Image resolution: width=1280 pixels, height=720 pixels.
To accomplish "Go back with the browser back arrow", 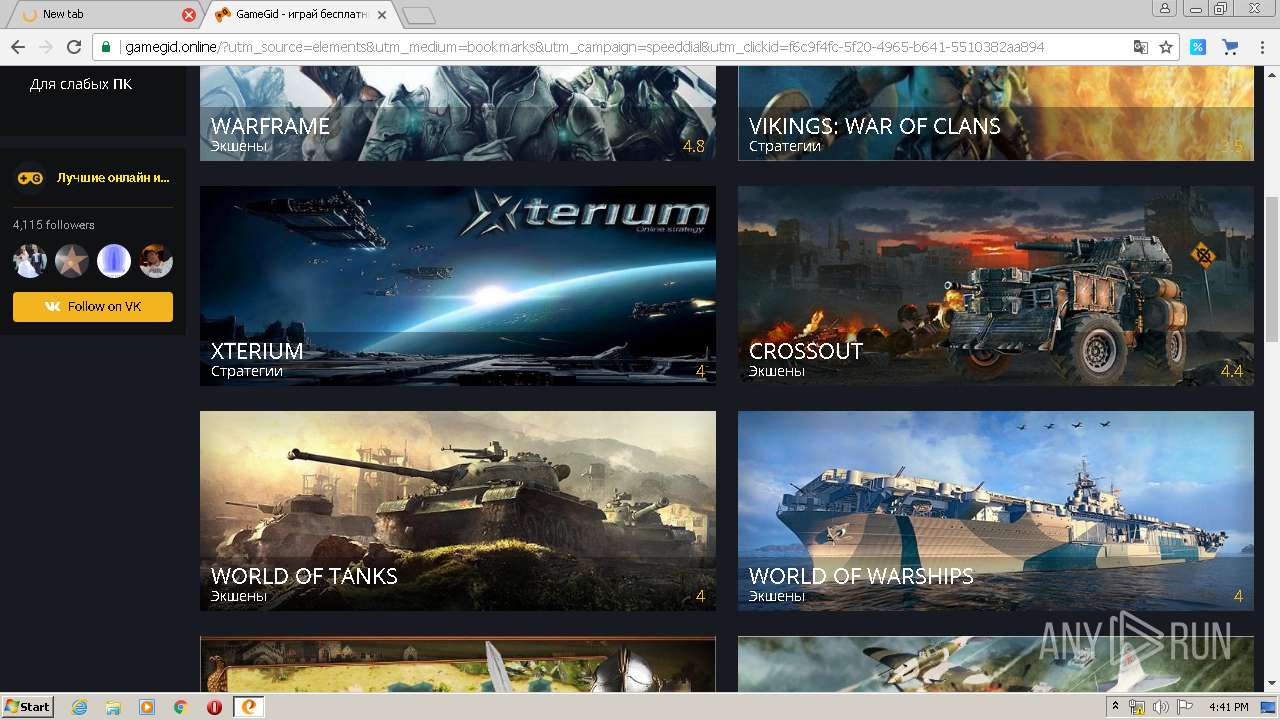I will coord(18,47).
